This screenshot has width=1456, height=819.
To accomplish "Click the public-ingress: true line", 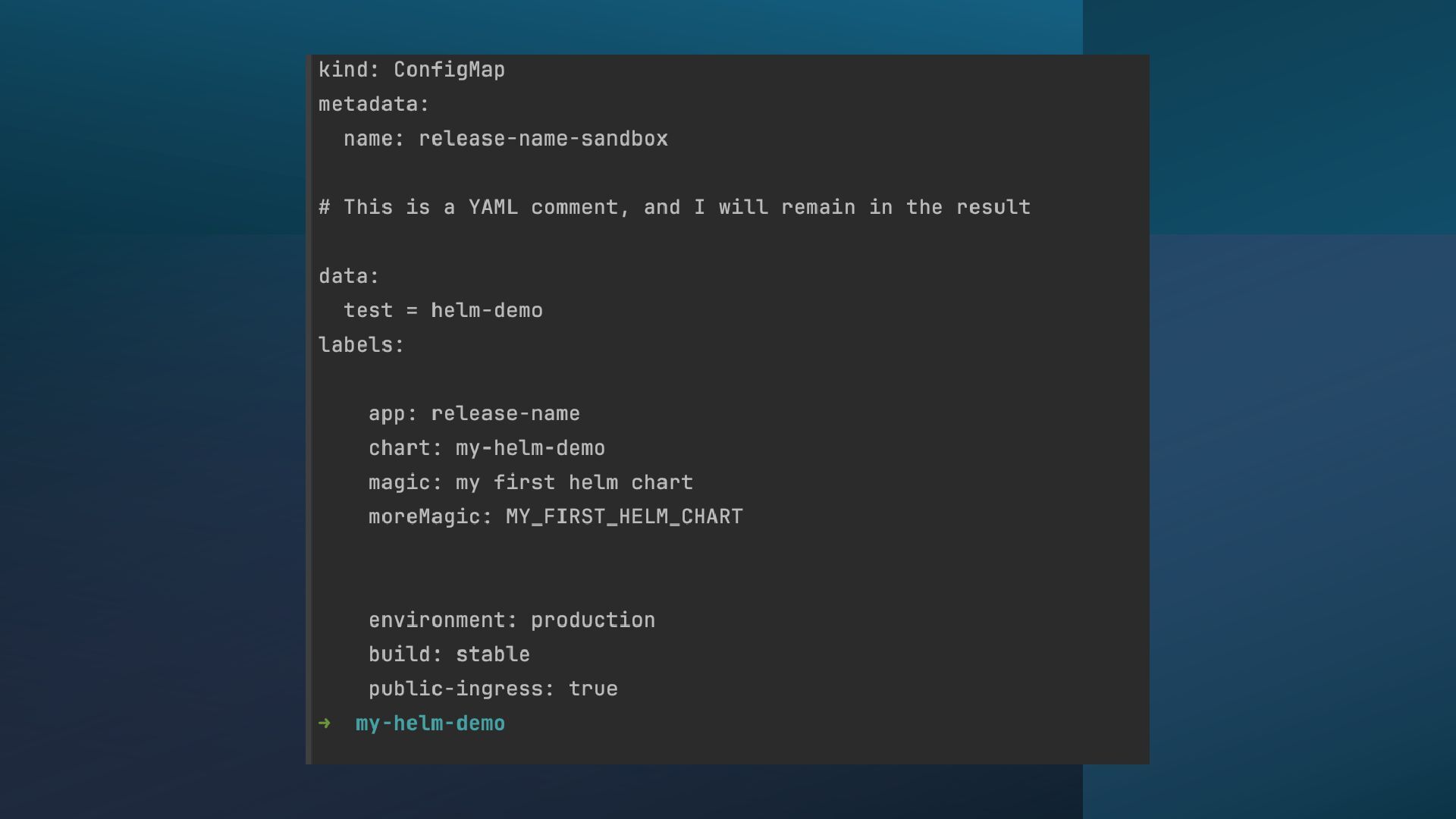I will point(493,689).
